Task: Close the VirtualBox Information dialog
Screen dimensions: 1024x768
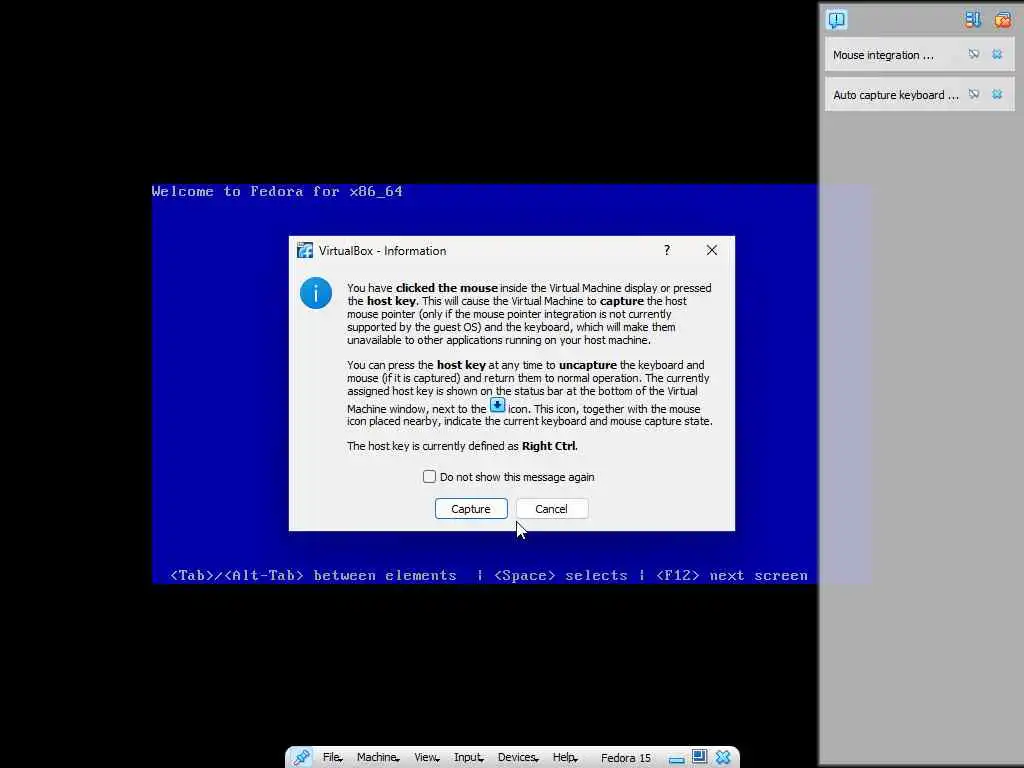Action: [712, 250]
